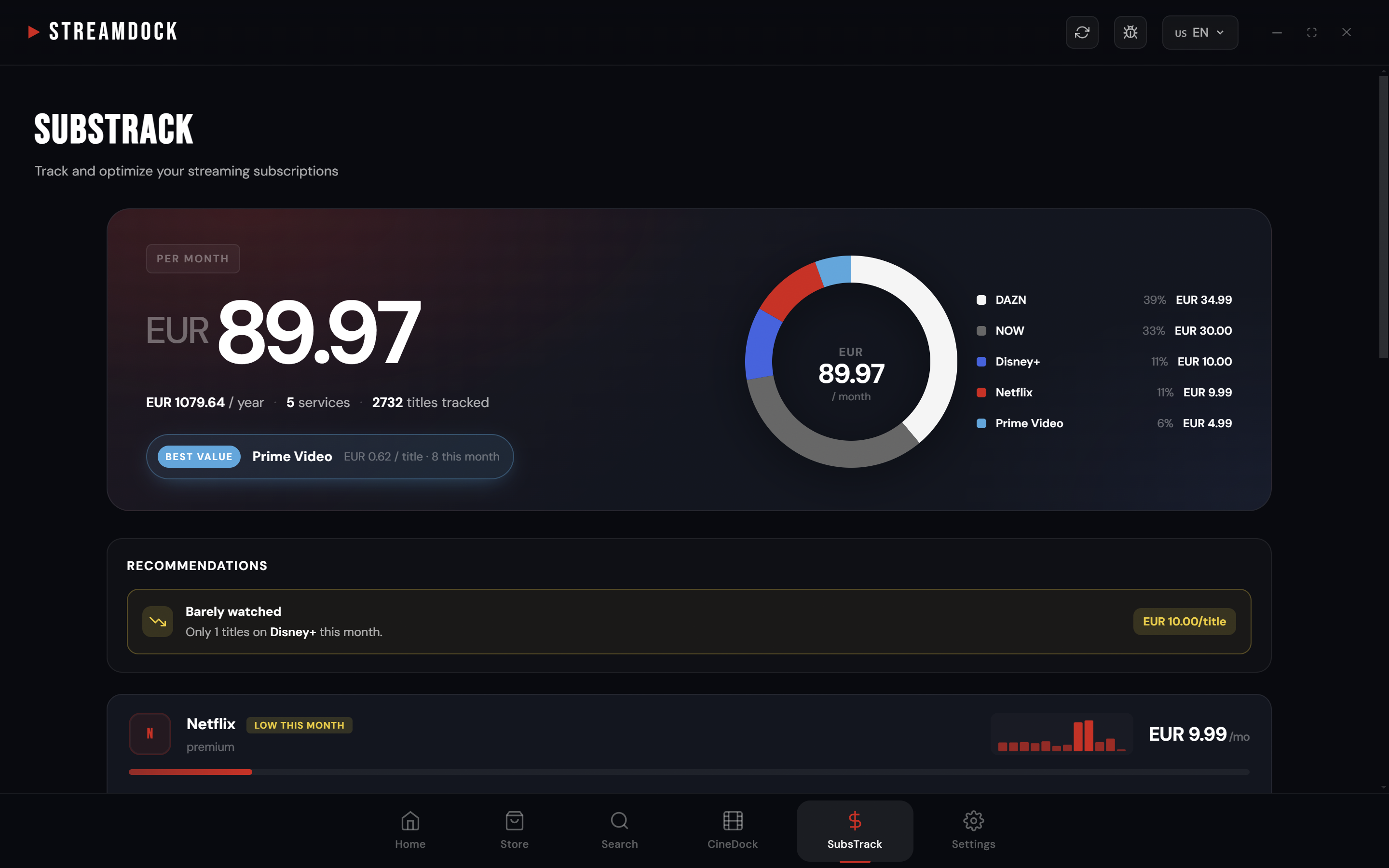Maximize the StreamDock window

point(1311,32)
